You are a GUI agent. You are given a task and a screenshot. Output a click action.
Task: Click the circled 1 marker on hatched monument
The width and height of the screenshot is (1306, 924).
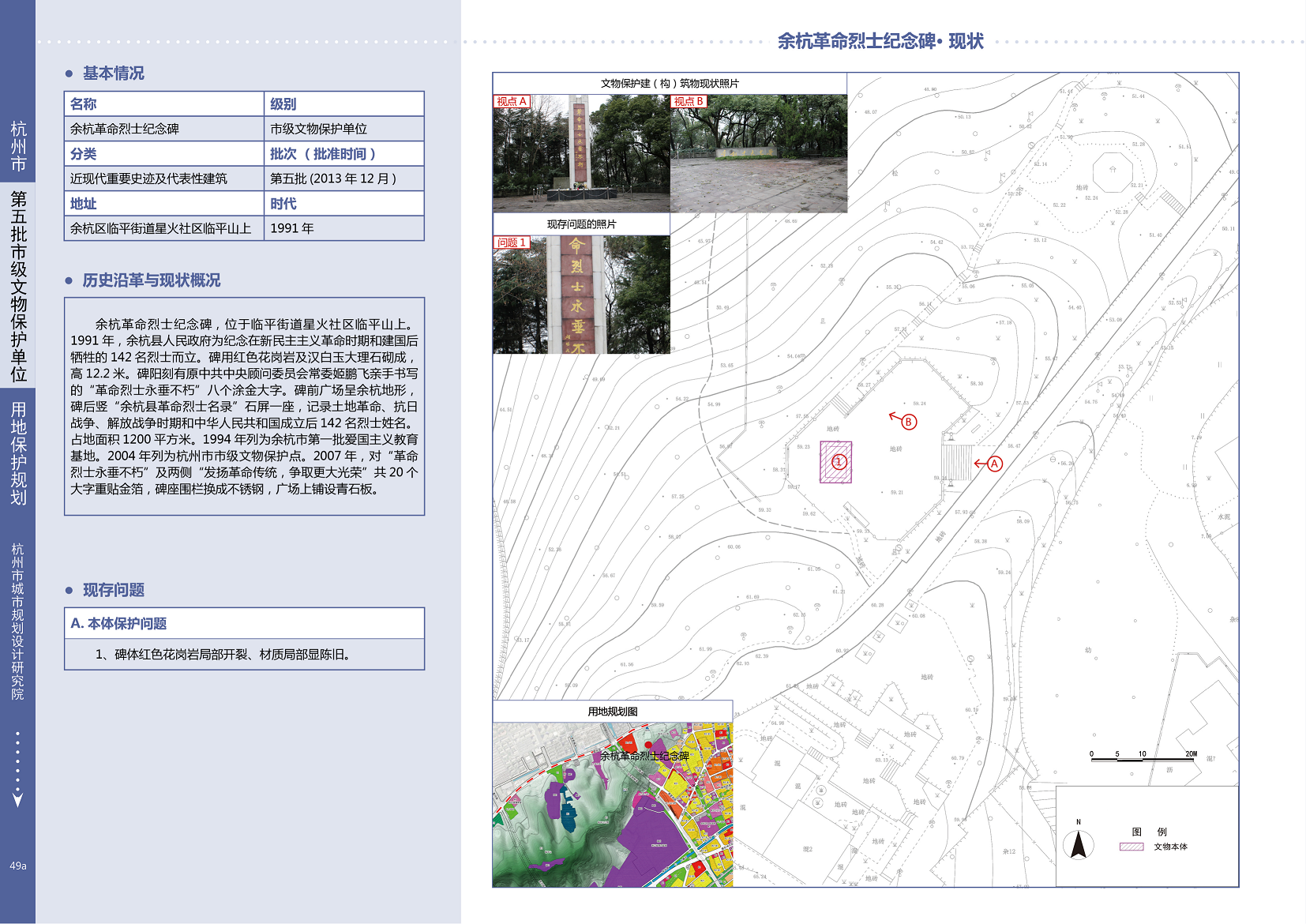tap(839, 462)
